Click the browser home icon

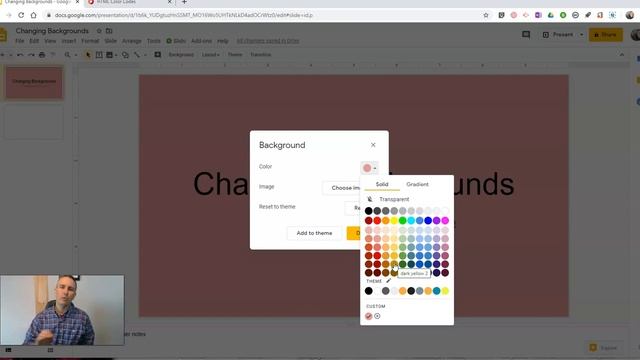click(x=33, y=15)
